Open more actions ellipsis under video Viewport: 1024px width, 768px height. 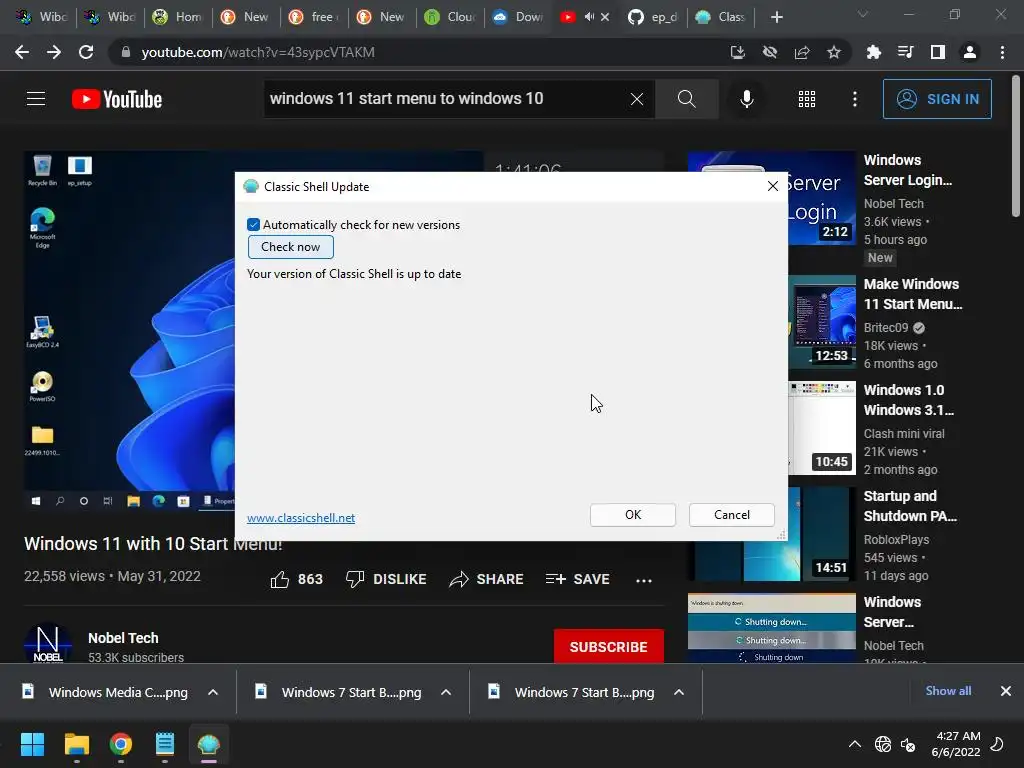[x=644, y=580]
